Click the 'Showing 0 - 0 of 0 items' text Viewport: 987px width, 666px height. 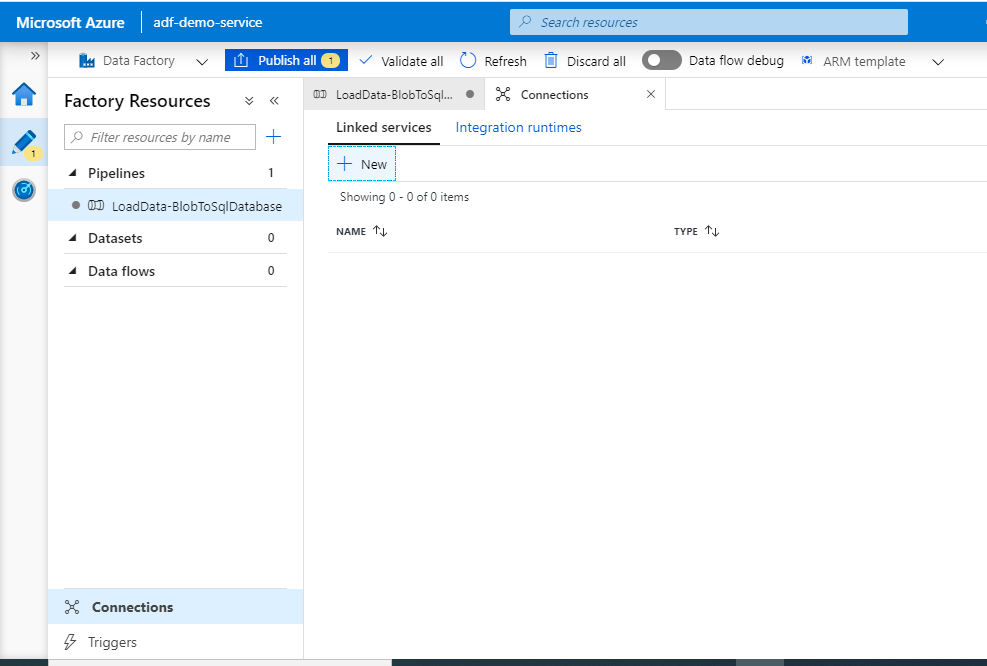[404, 197]
